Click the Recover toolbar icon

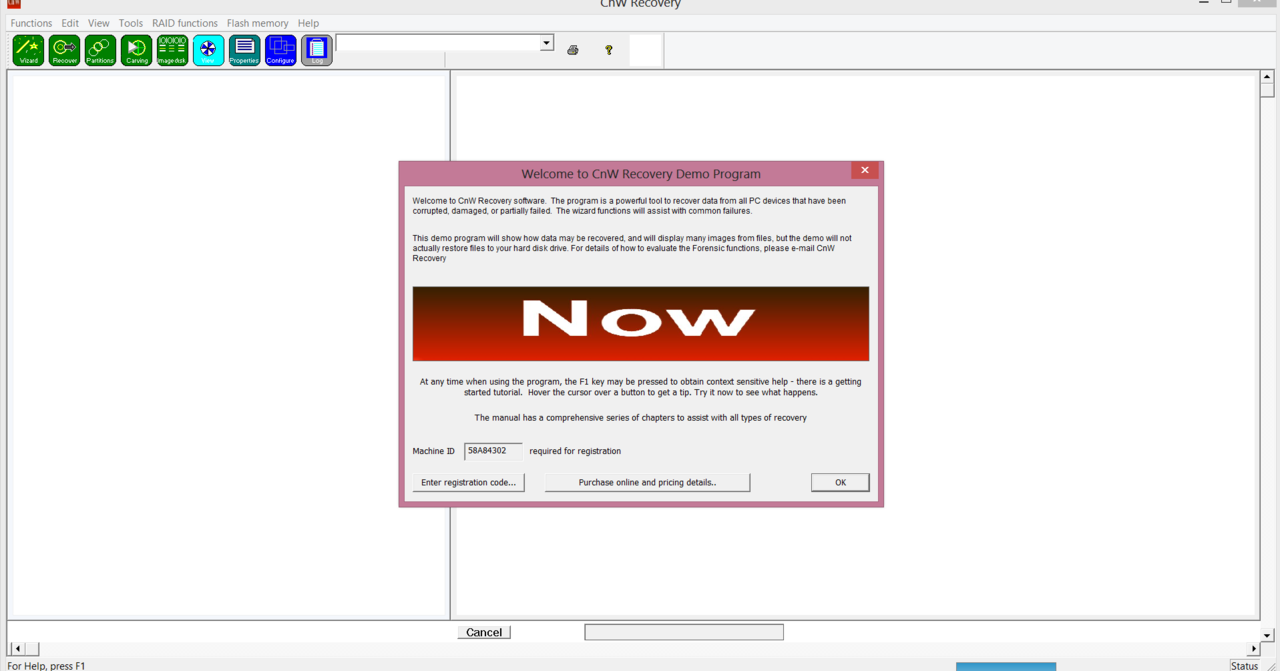[64, 50]
